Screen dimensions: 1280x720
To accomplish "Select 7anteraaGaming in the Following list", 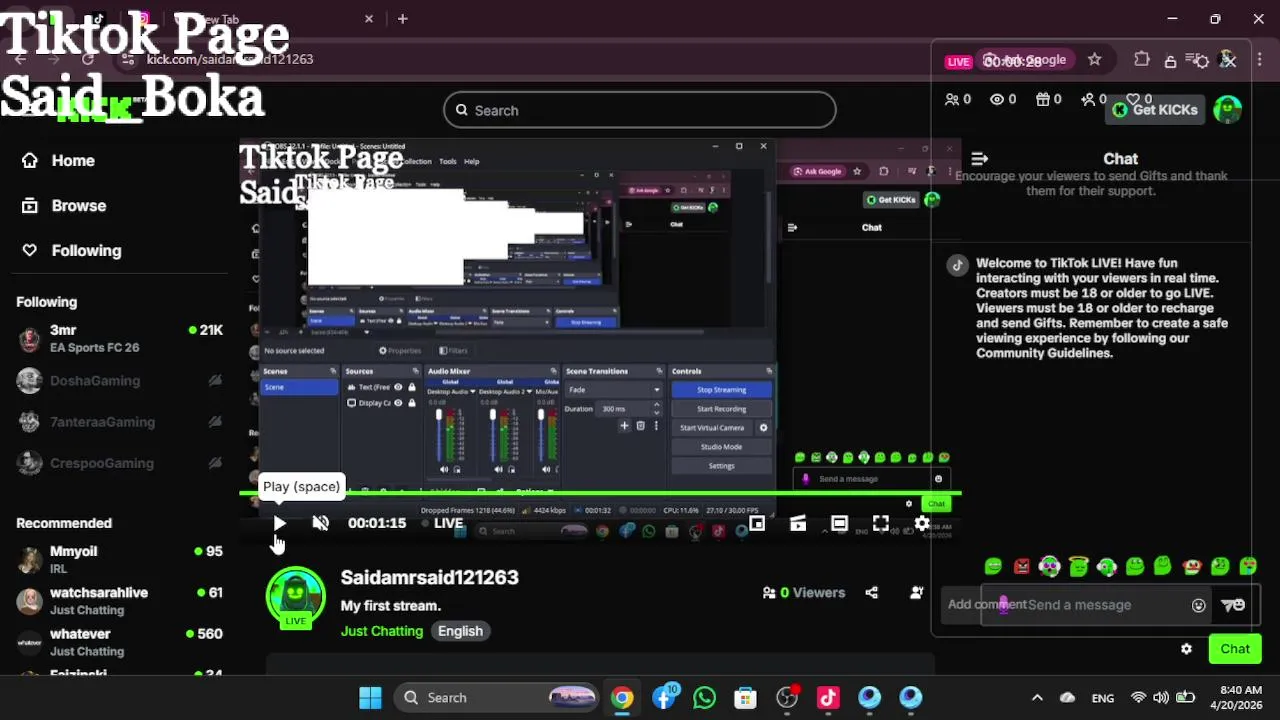I will click(120, 422).
